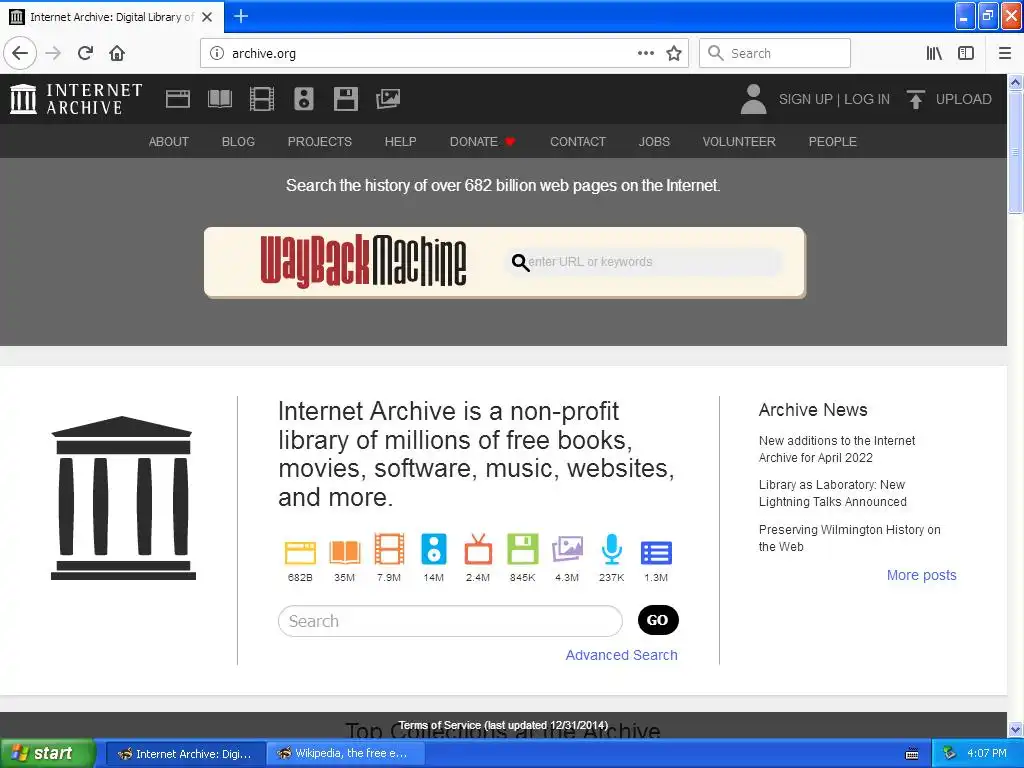
Task: Click the user avatar icon
Action: coord(753,99)
